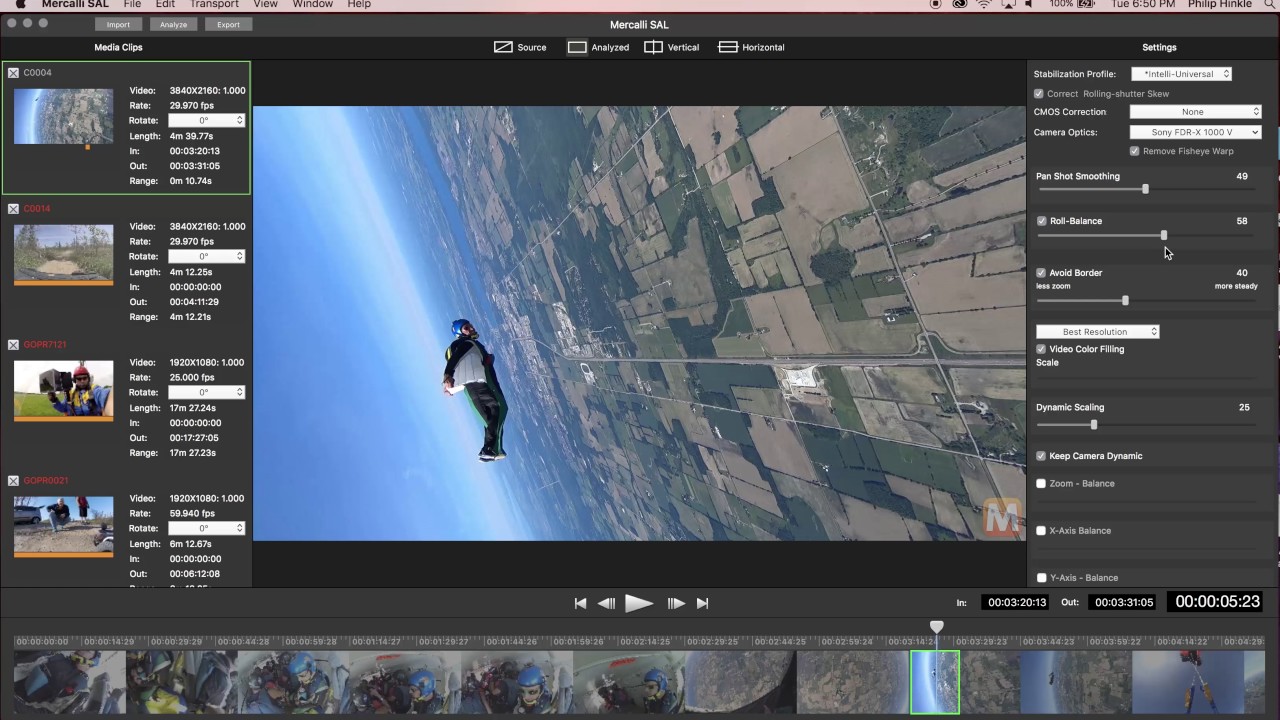
Task: Open the View menu
Action: pos(265,4)
